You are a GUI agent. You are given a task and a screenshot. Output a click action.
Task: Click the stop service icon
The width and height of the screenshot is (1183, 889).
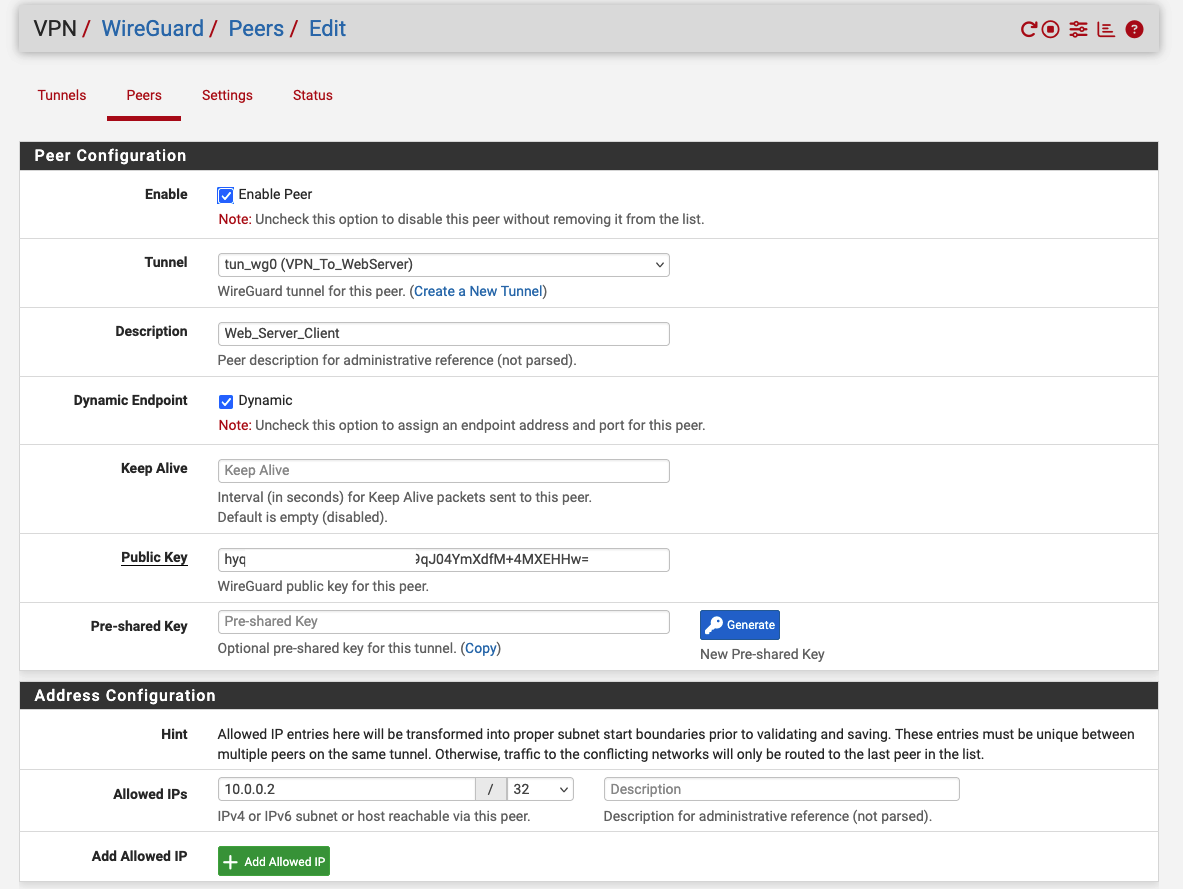click(x=1050, y=29)
